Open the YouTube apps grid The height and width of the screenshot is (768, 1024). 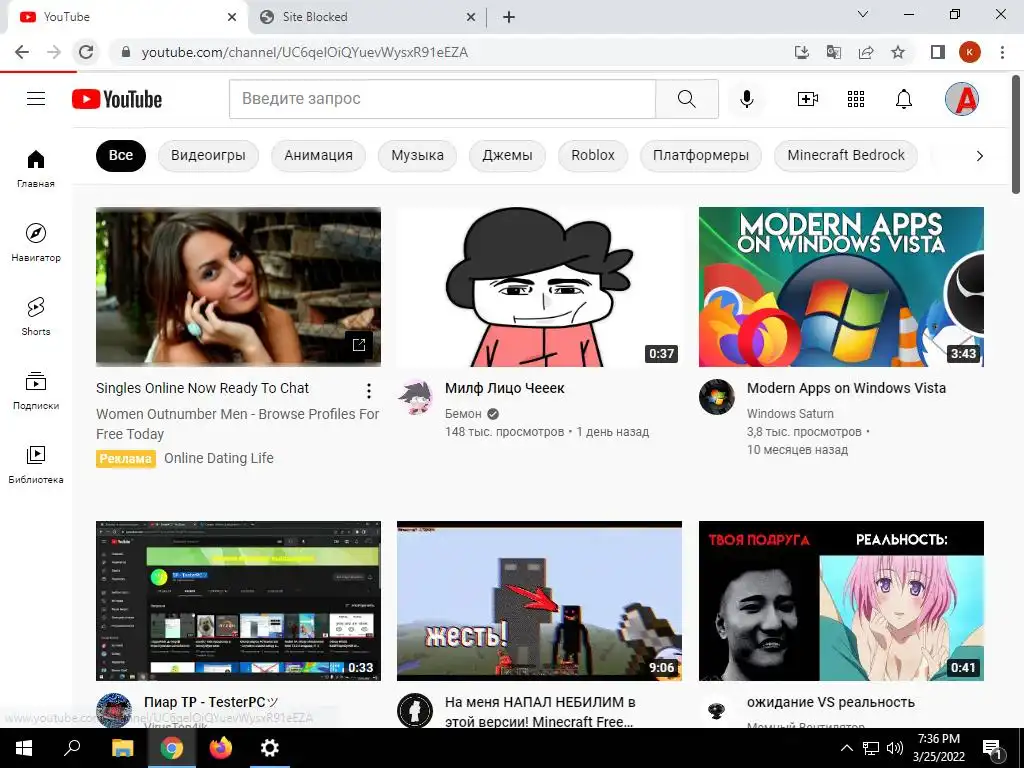click(x=856, y=99)
